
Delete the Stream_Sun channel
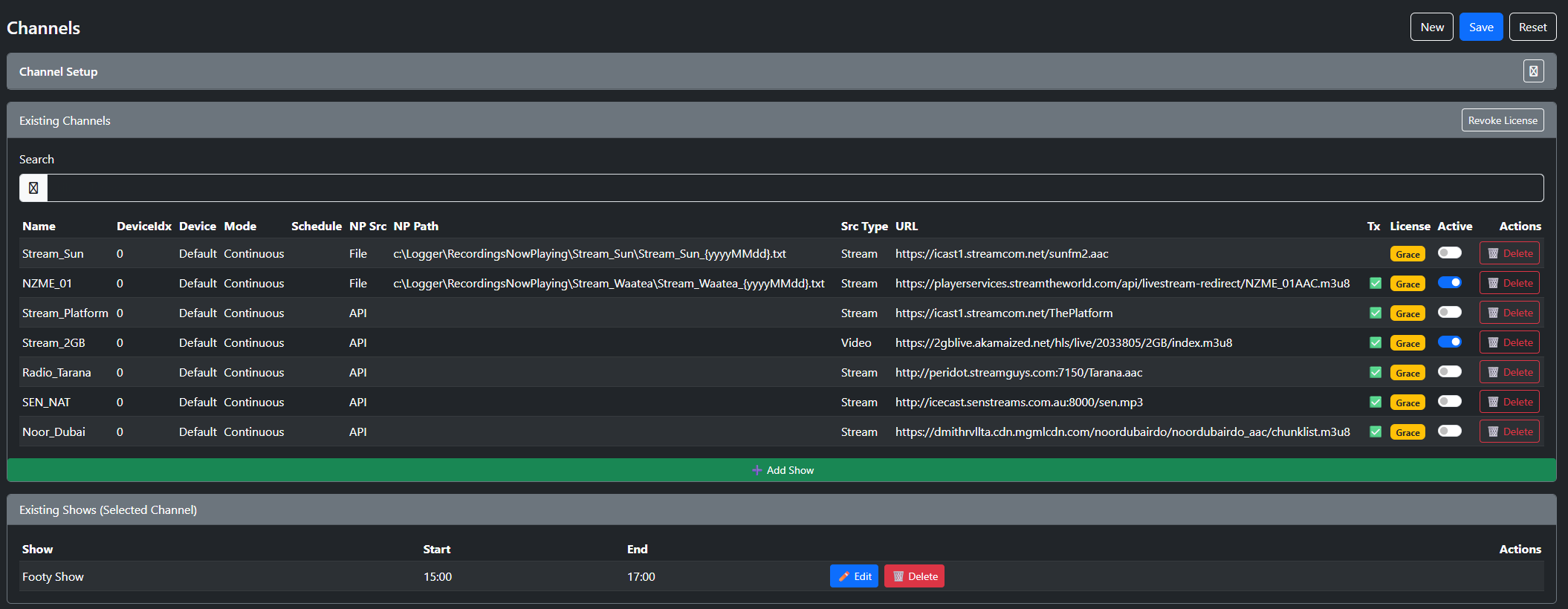(1509, 253)
